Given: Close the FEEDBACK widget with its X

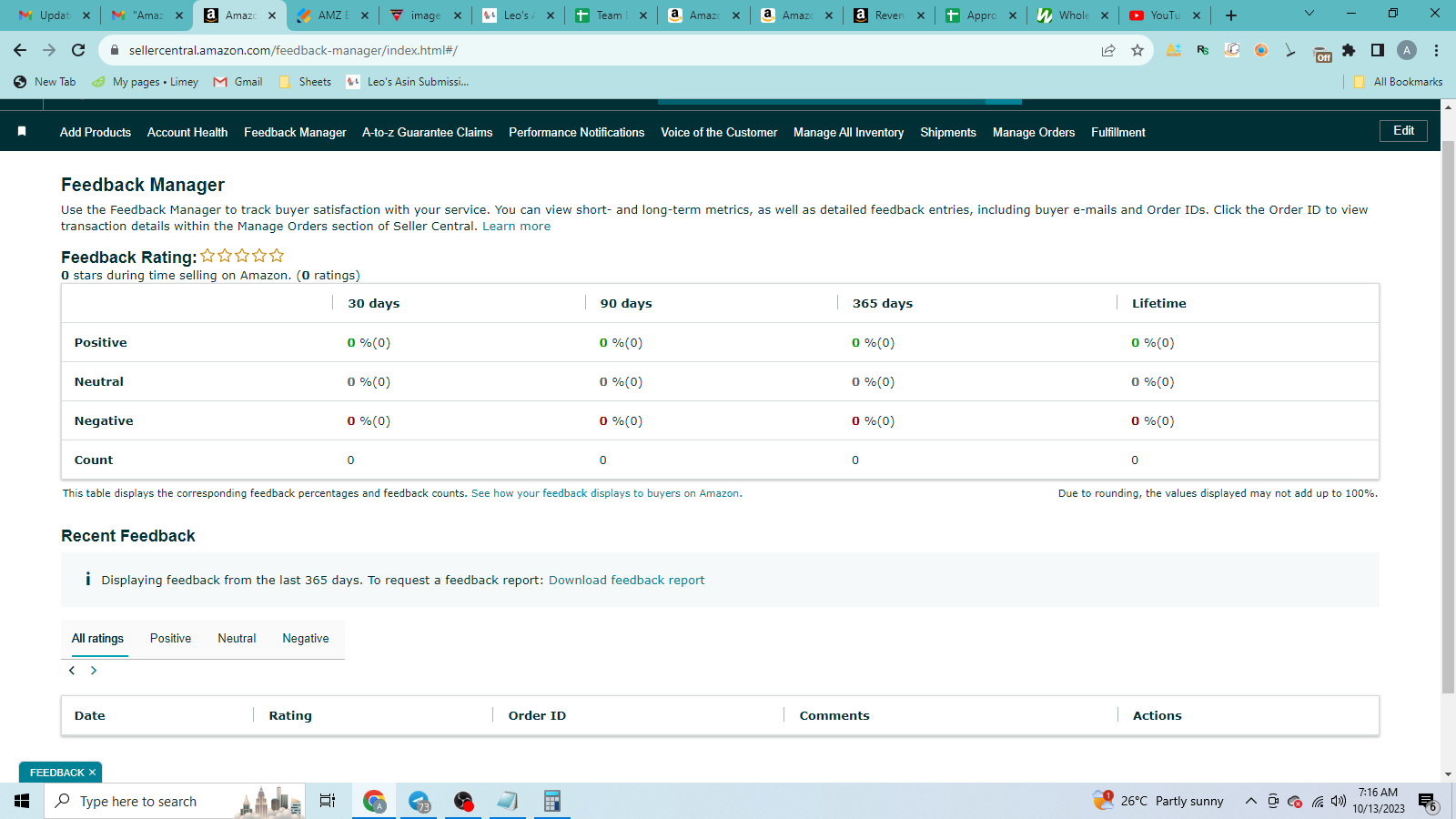Looking at the screenshot, I should (92, 773).
